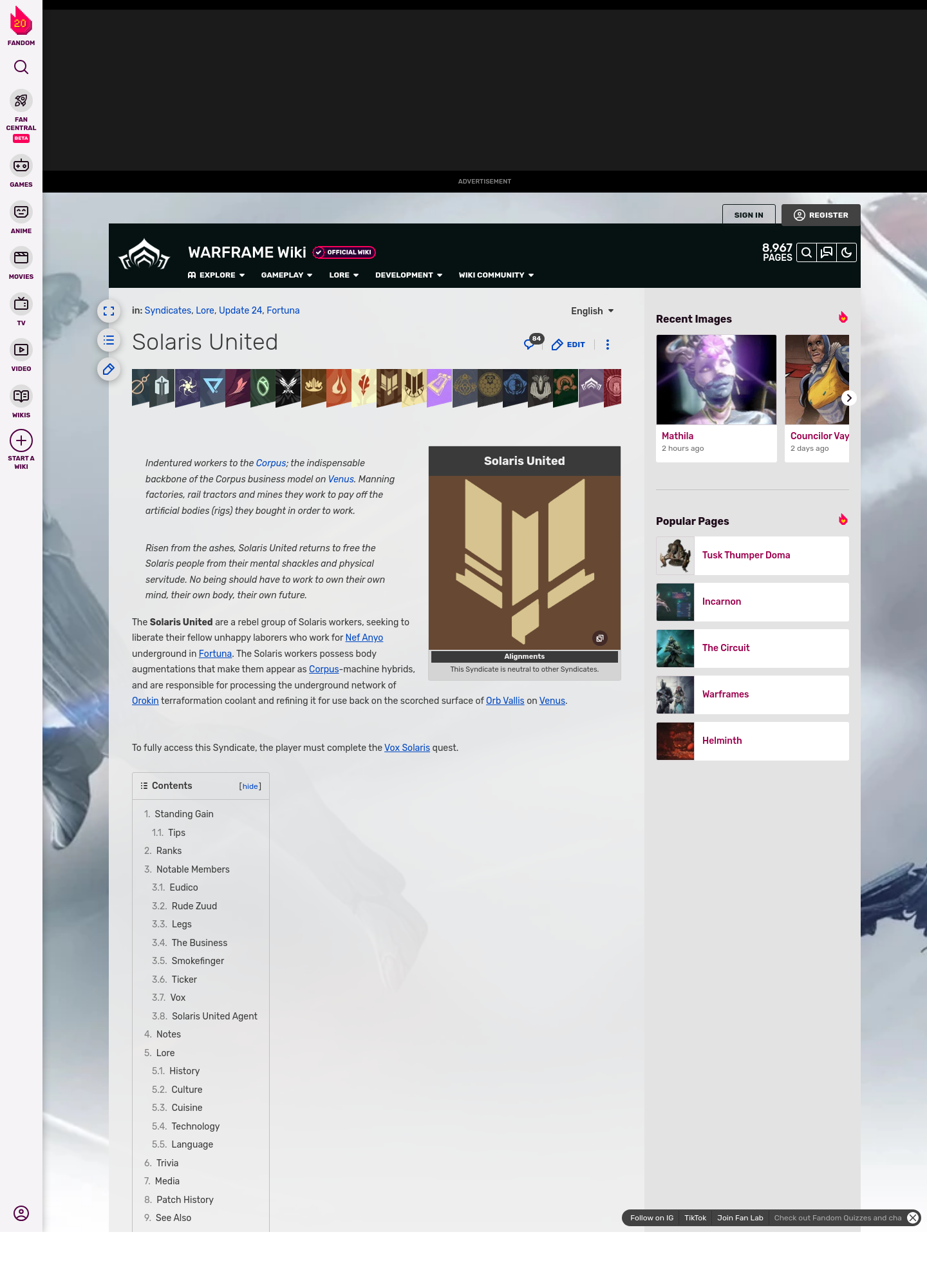The image size is (927, 1288).
Task: Open the wiki discussions icon in header
Action: pyautogui.click(x=827, y=252)
